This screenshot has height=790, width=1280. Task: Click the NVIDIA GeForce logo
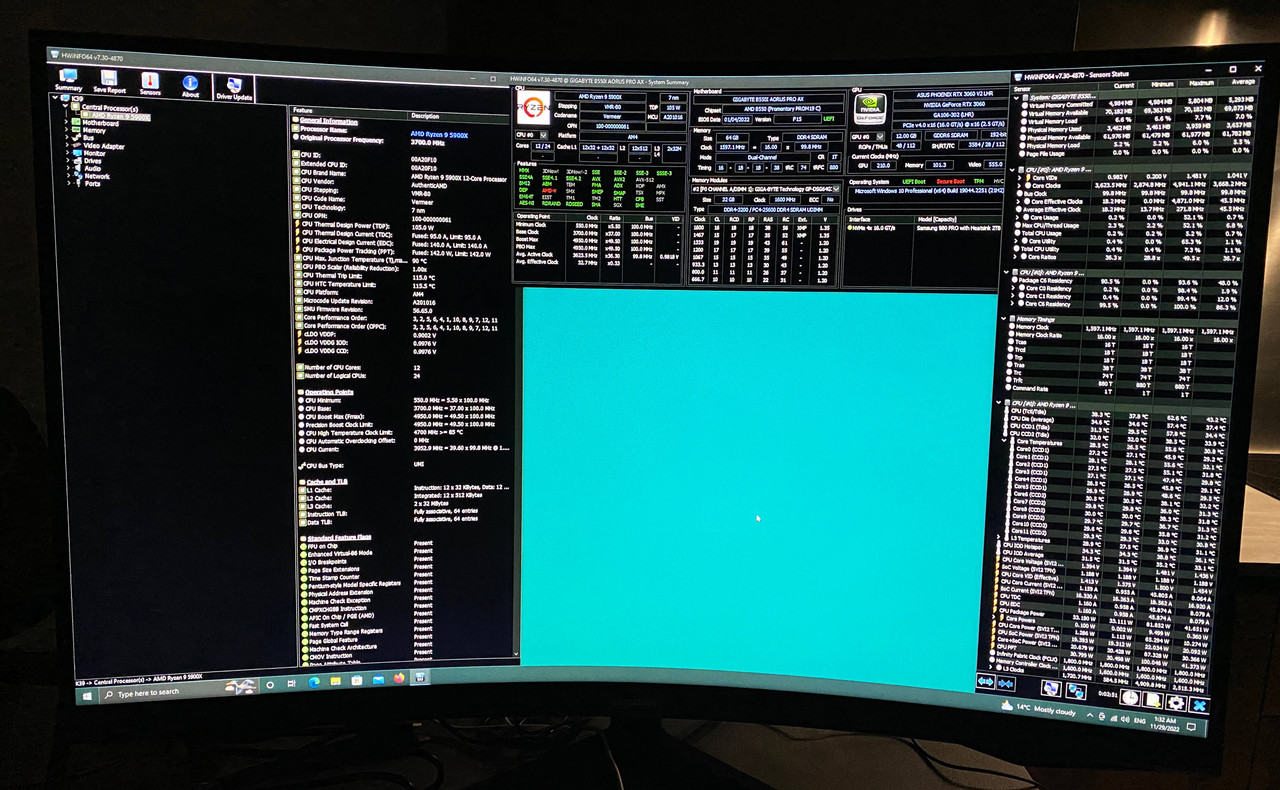coord(870,107)
